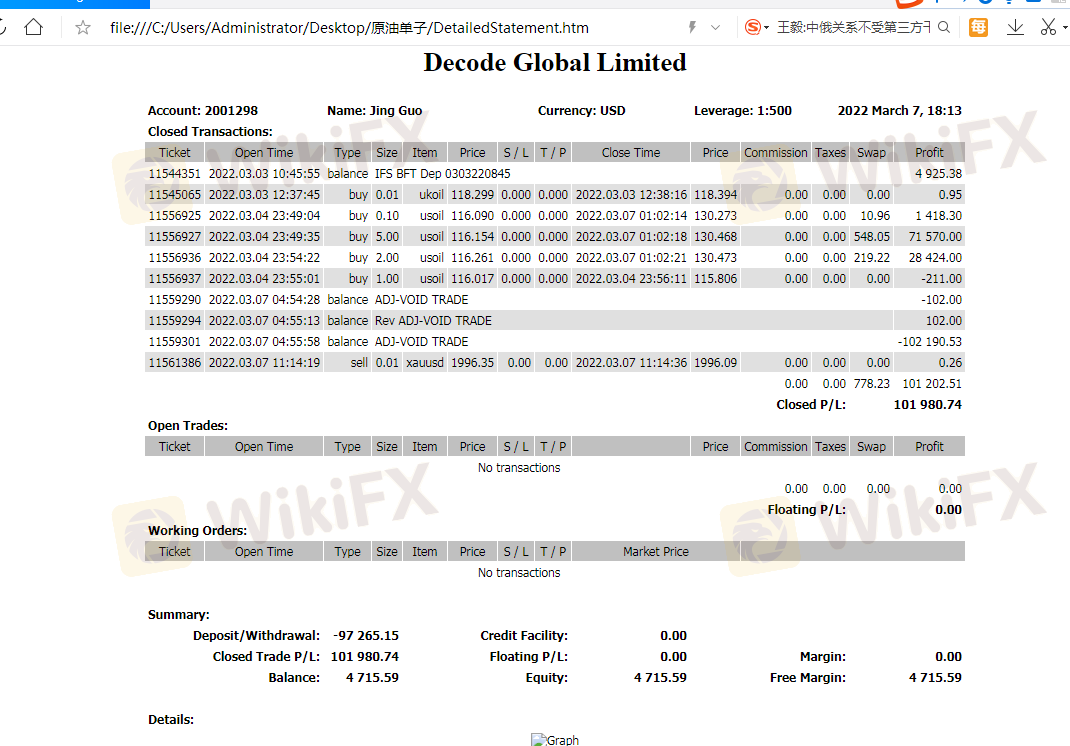Screen dimensions: 1070x746
Task: Click Rev ADJ-VOID TRADE entry
Action: 433,321
